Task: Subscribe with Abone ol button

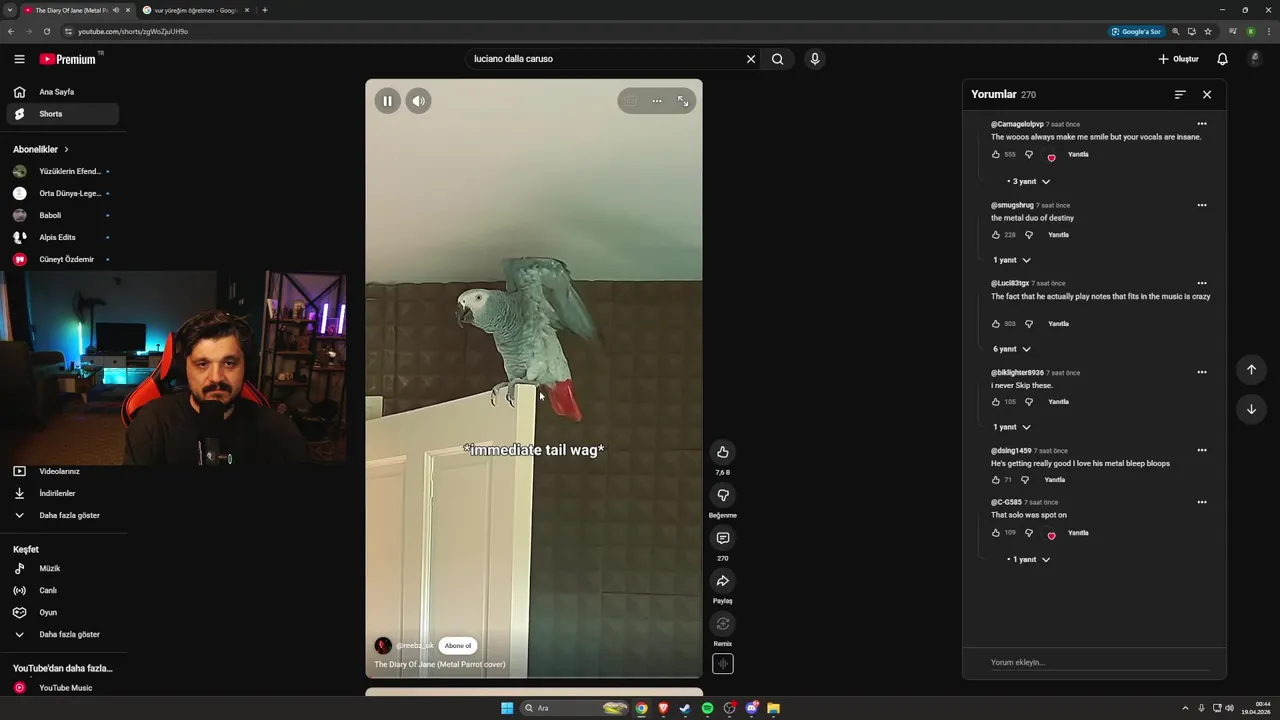Action: [458, 646]
